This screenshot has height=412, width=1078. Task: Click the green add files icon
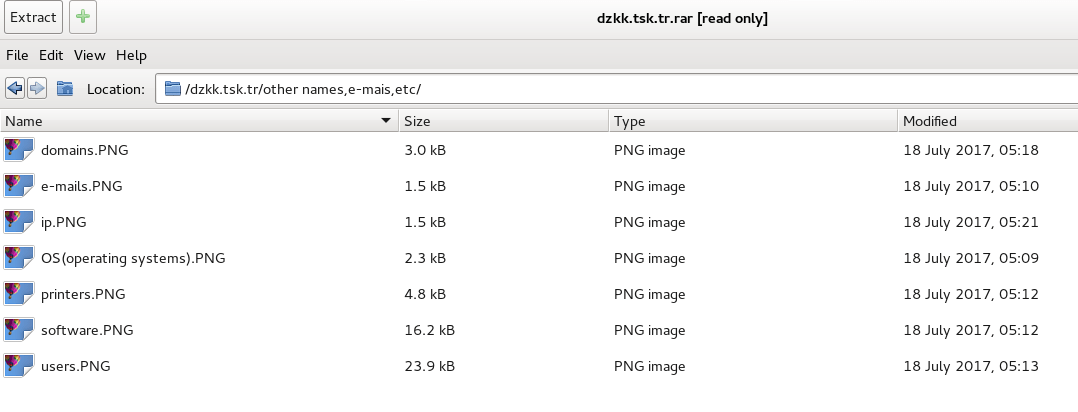click(83, 17)
